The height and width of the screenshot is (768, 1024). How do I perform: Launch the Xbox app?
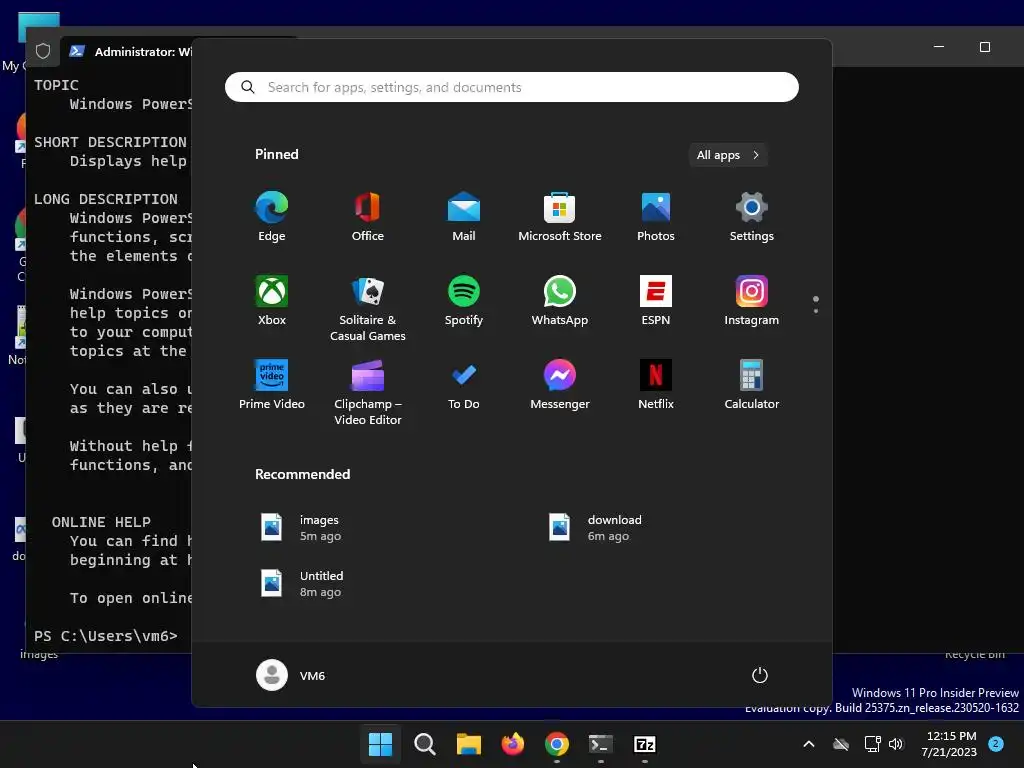point(272,300)
